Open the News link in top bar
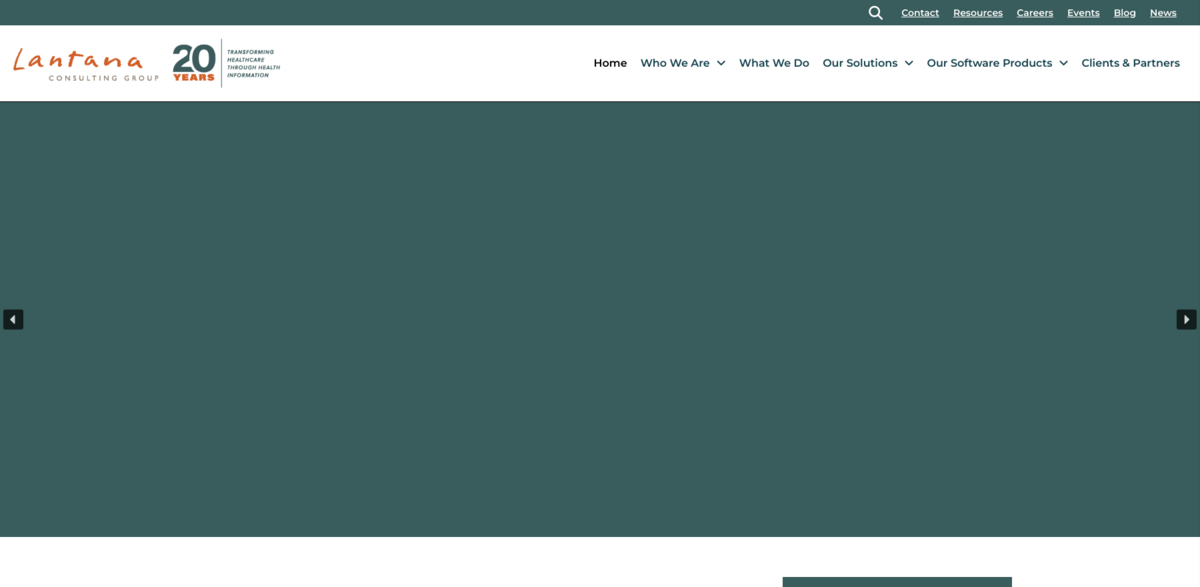 tap(1163, 13)
